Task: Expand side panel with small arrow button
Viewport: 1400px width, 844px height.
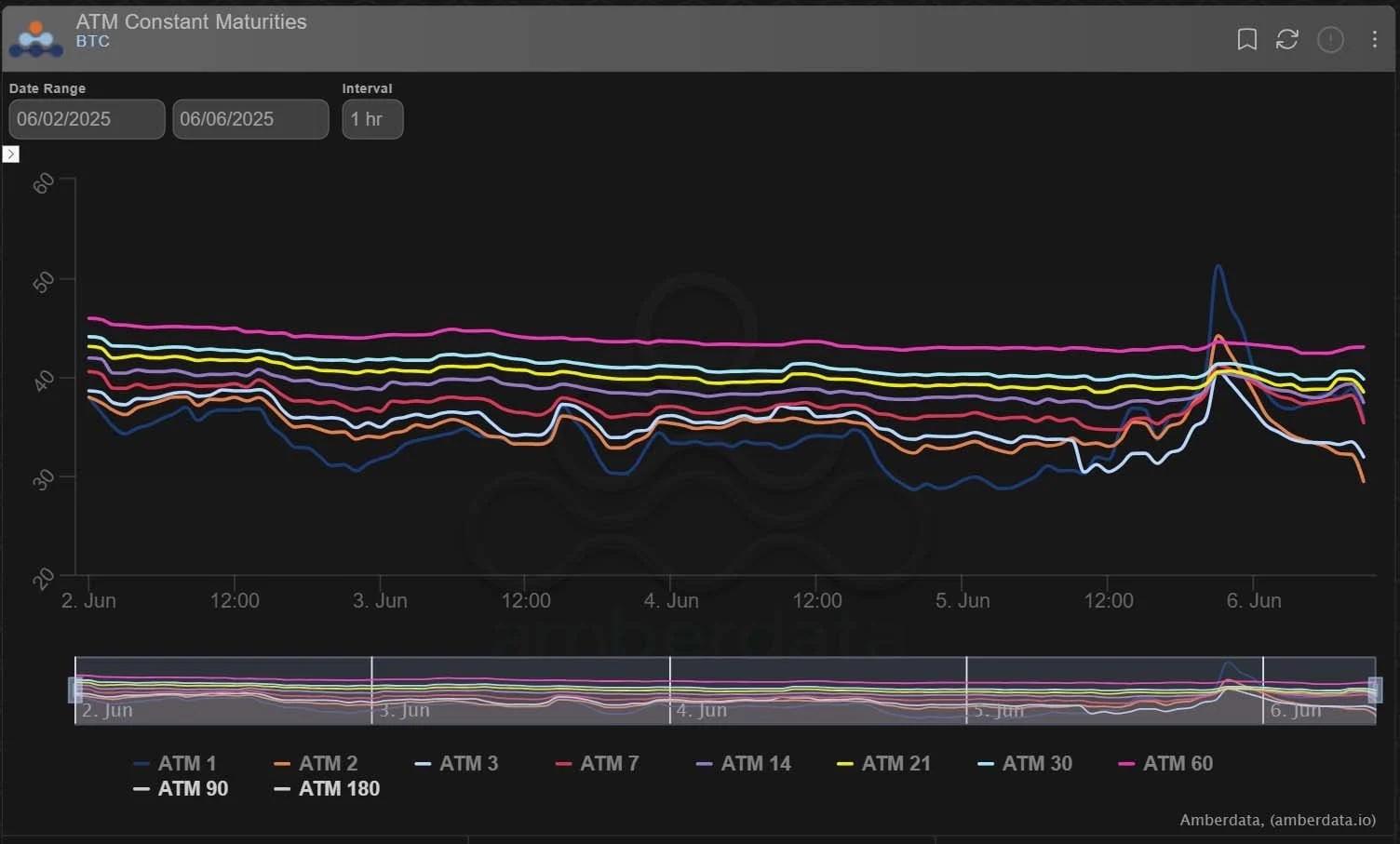Action: point(11,154)
